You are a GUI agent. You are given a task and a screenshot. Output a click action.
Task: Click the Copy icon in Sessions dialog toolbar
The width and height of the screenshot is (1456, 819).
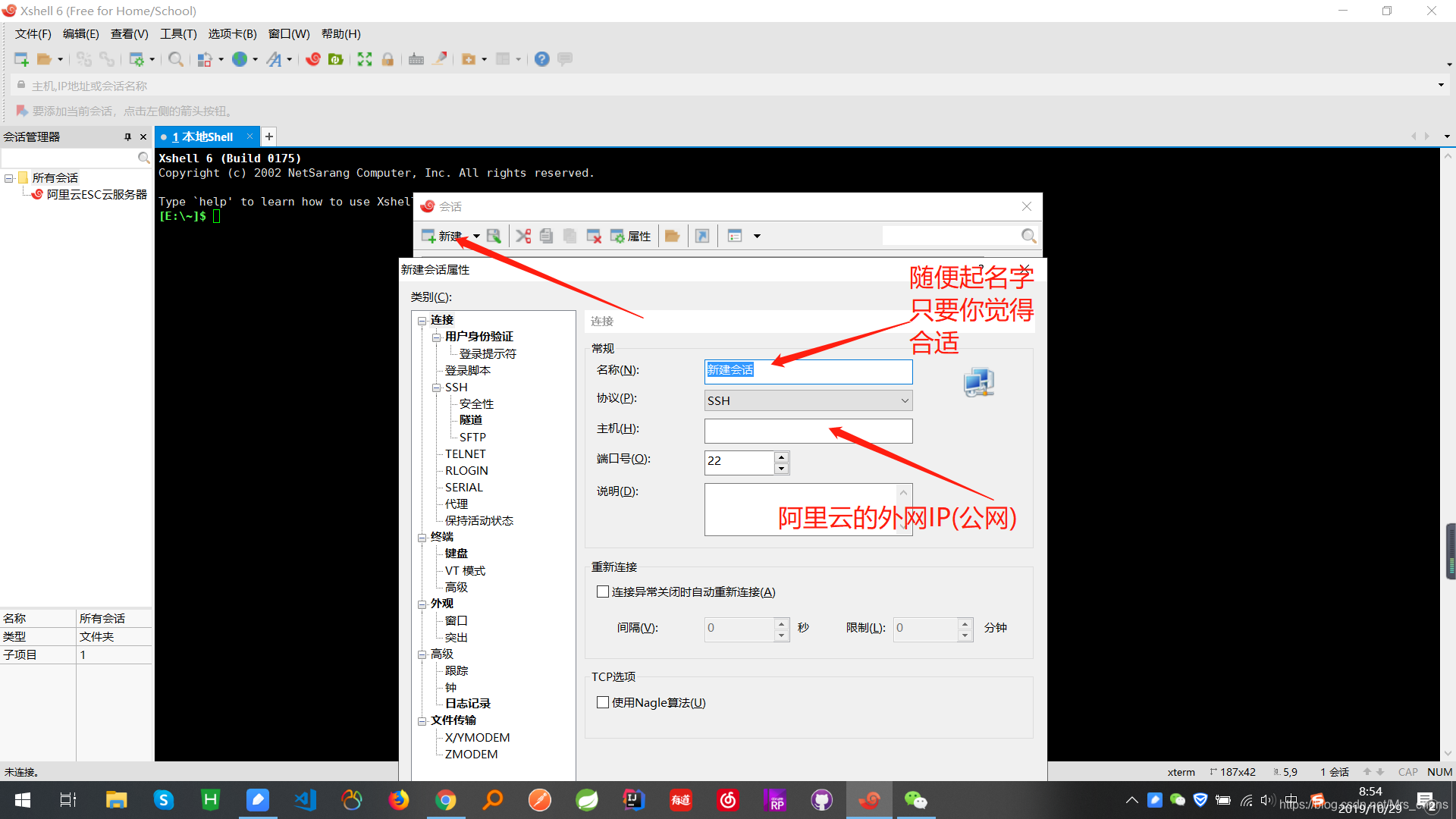(546, 236)
